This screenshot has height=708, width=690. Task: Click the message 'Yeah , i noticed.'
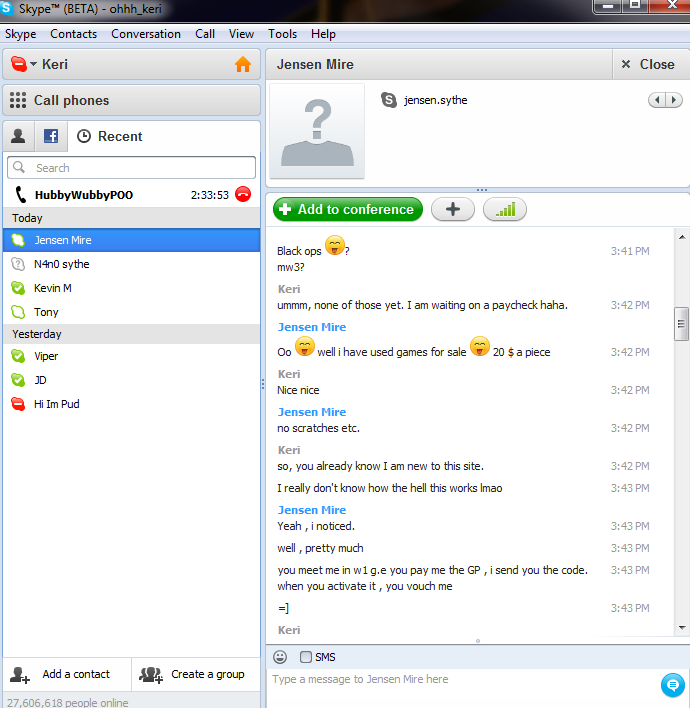click(x=316, y=526)
